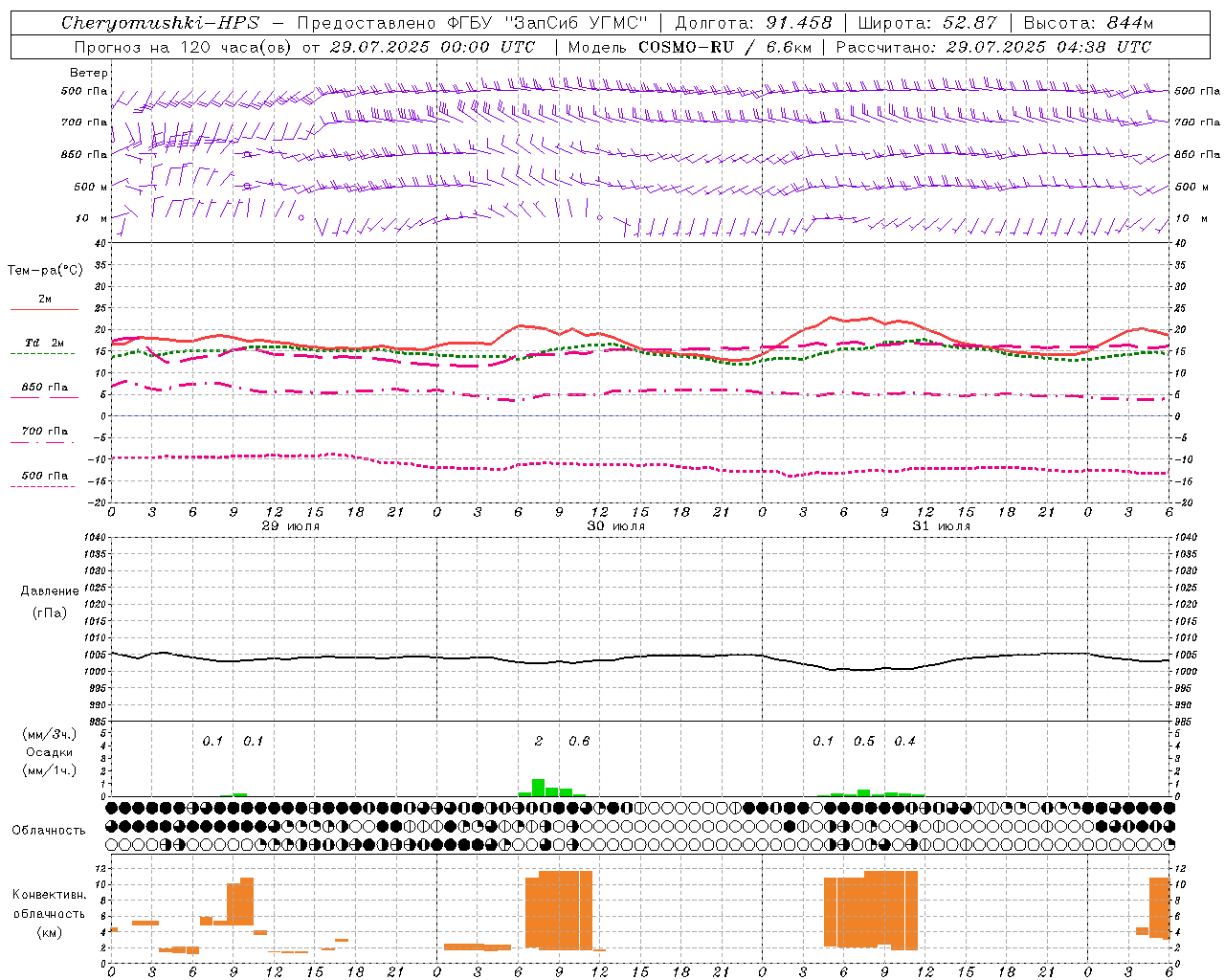Screen dimensions: 1225x980
Task: Click the 3-hour precipitation value 0.5
Action: 864,741
